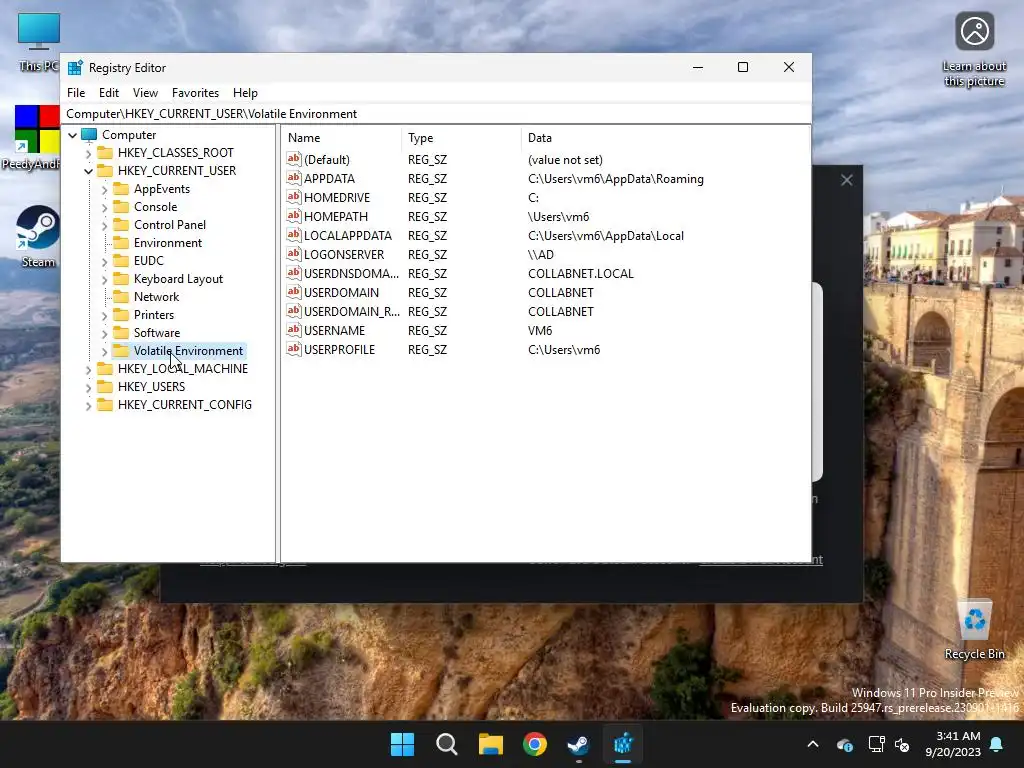
Task: Select the Steam desktop shortcut
Action: pyautogui.click(x=38, y=236)
